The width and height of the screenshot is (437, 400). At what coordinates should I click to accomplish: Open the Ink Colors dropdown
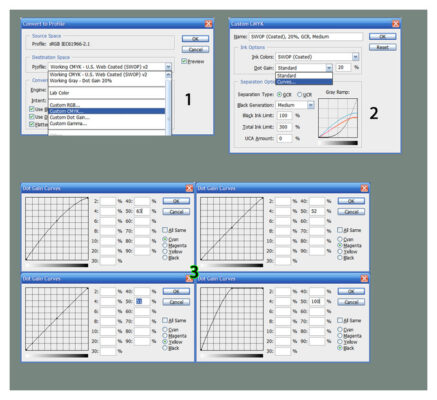point(355,57)
